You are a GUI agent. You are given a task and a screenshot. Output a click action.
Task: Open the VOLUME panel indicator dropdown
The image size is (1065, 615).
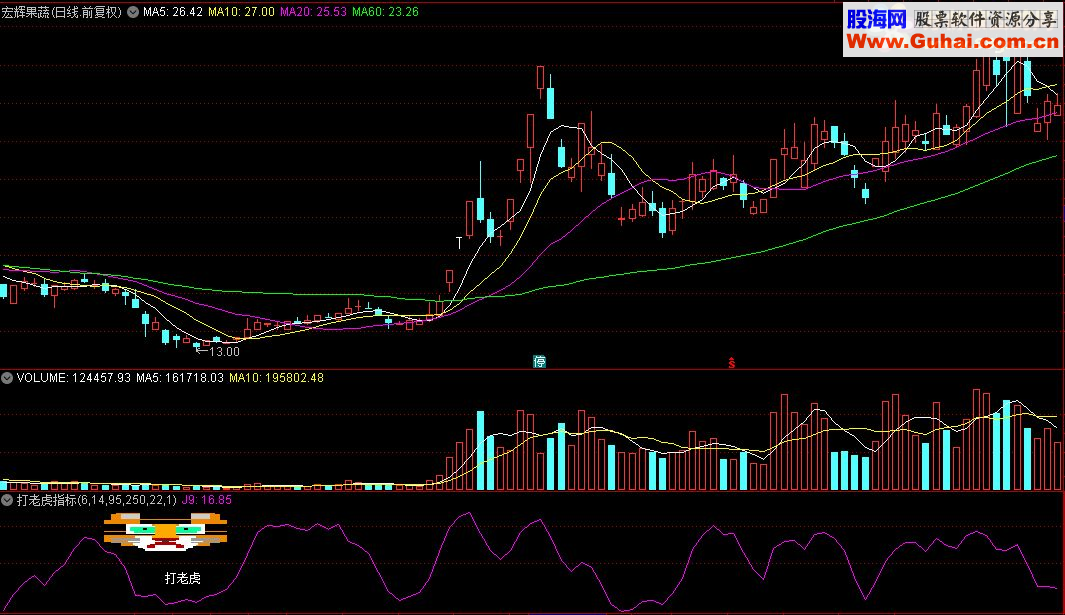pyautogui.click(x=7, y=378)
